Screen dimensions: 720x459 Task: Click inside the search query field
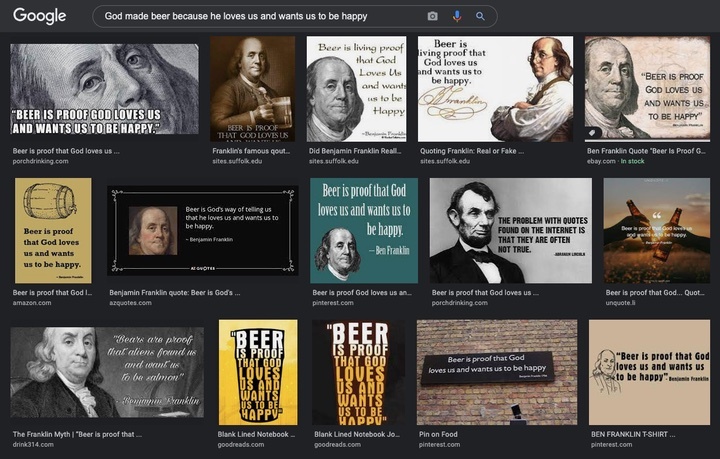(x=262, y=17)
